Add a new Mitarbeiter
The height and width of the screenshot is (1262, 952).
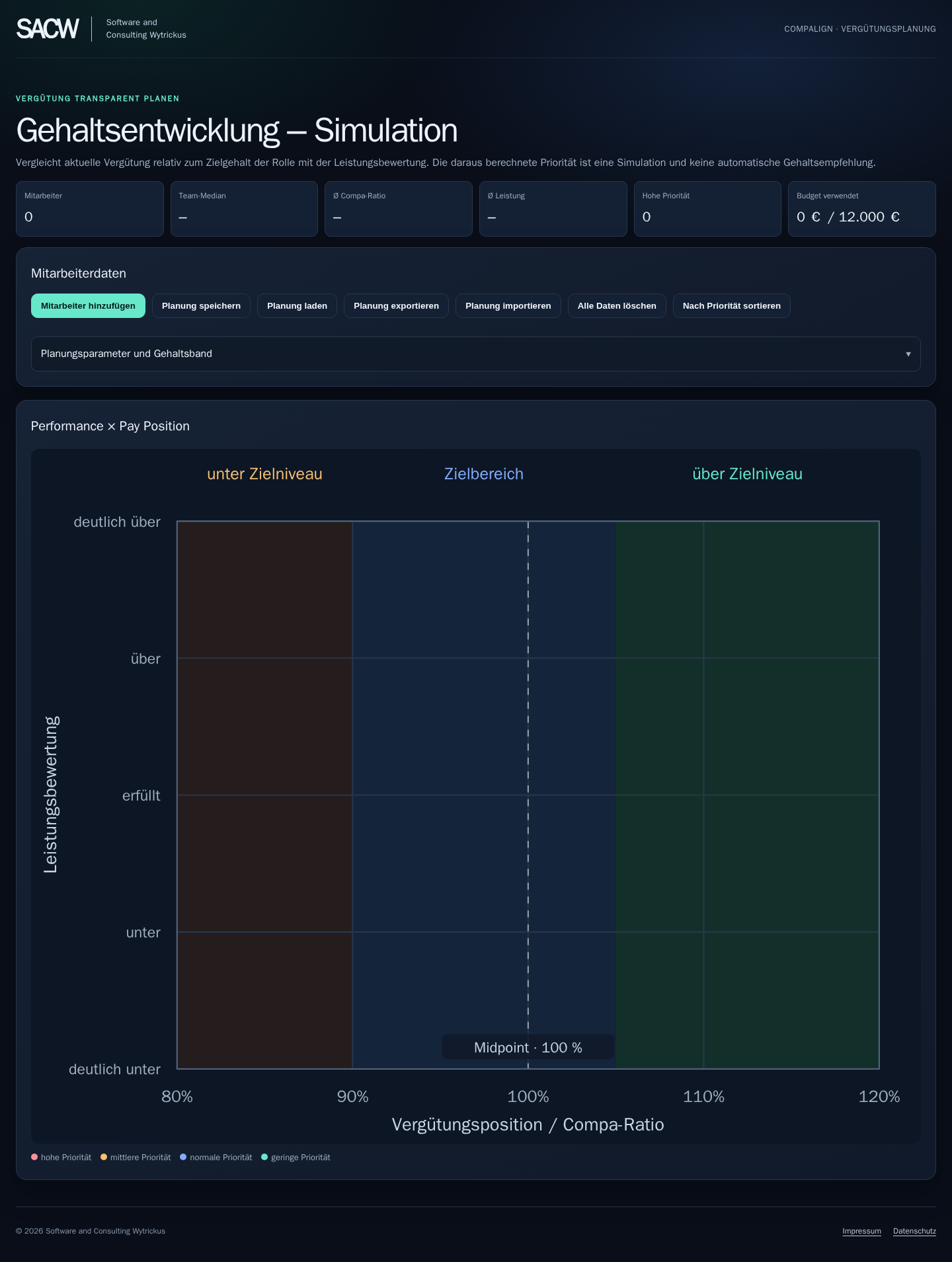[88, 305]
